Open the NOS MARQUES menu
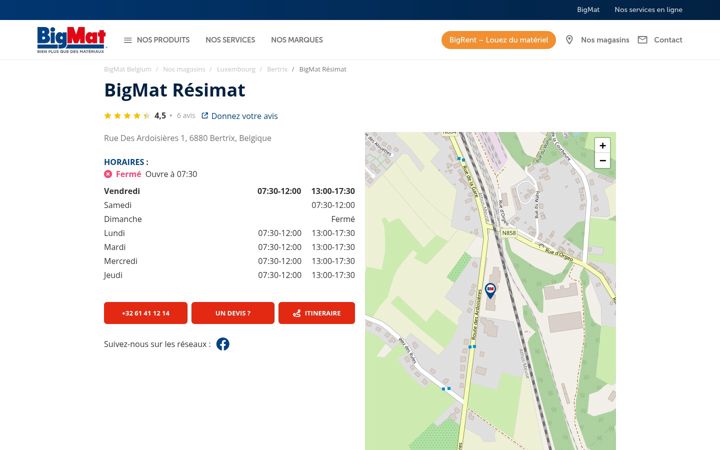 tap(297, 40)
